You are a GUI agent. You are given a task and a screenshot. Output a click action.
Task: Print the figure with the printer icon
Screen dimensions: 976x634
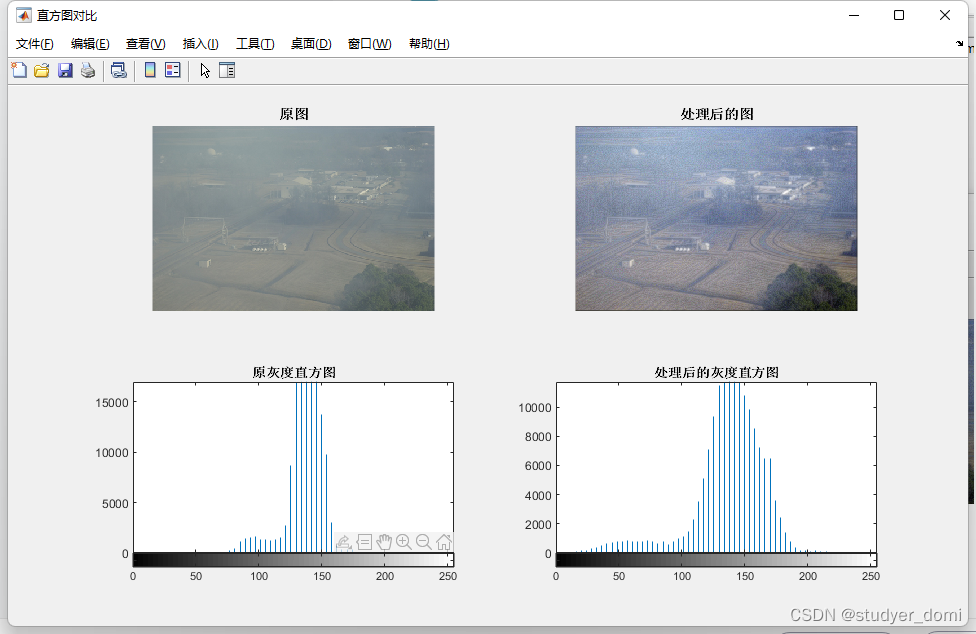[88, 70]
